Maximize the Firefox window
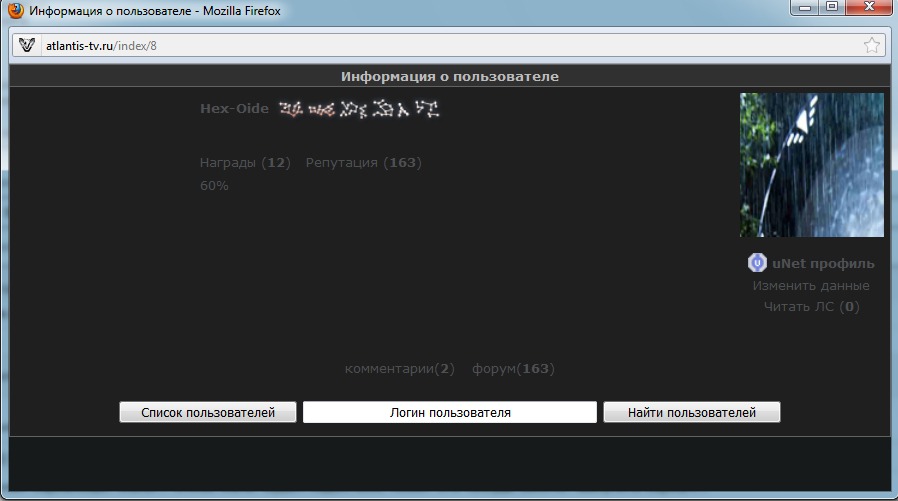This screenshot has height=501, width=898. tap(832, 7)
